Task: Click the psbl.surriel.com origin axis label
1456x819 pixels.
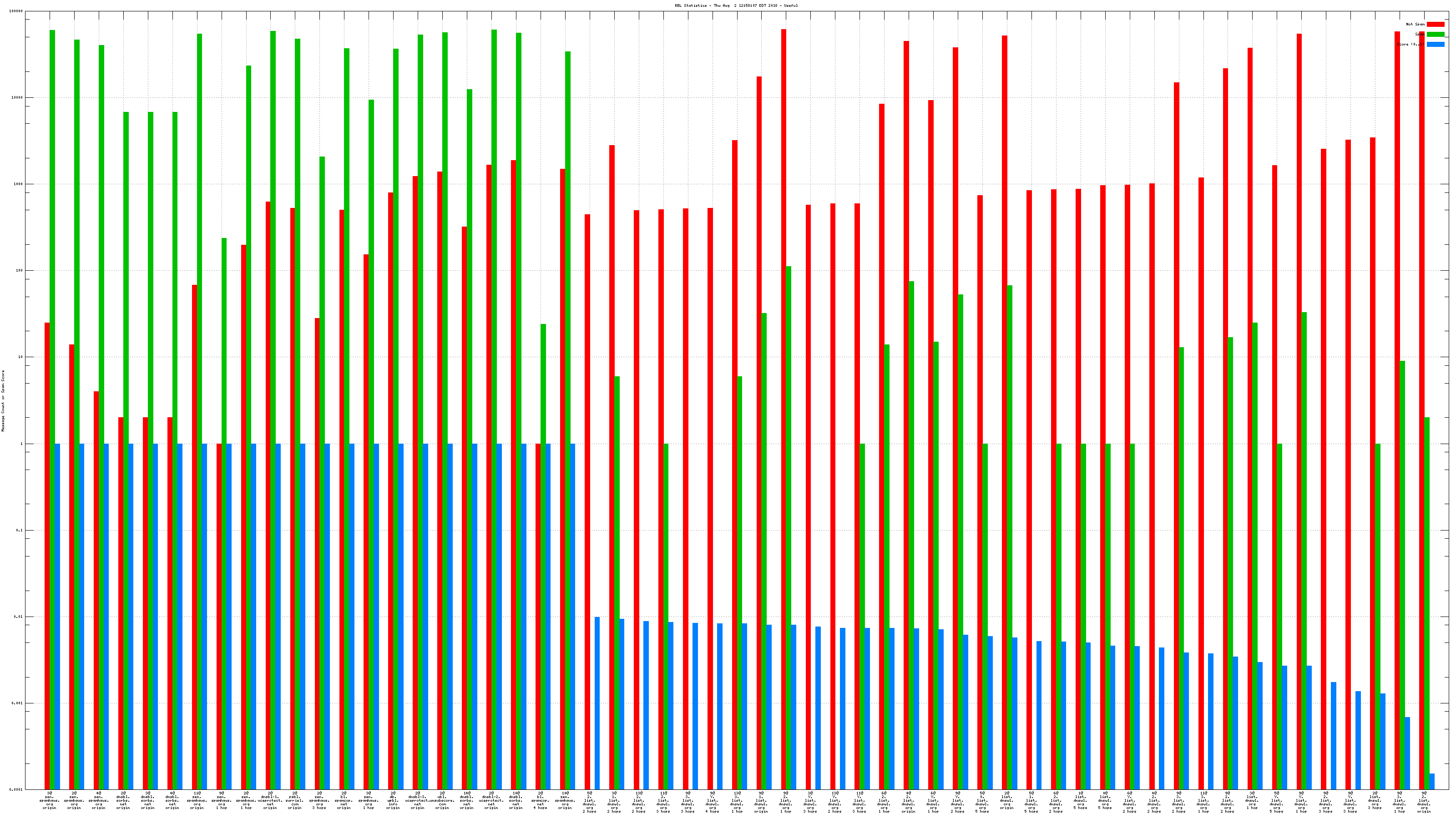Action: 294,800
